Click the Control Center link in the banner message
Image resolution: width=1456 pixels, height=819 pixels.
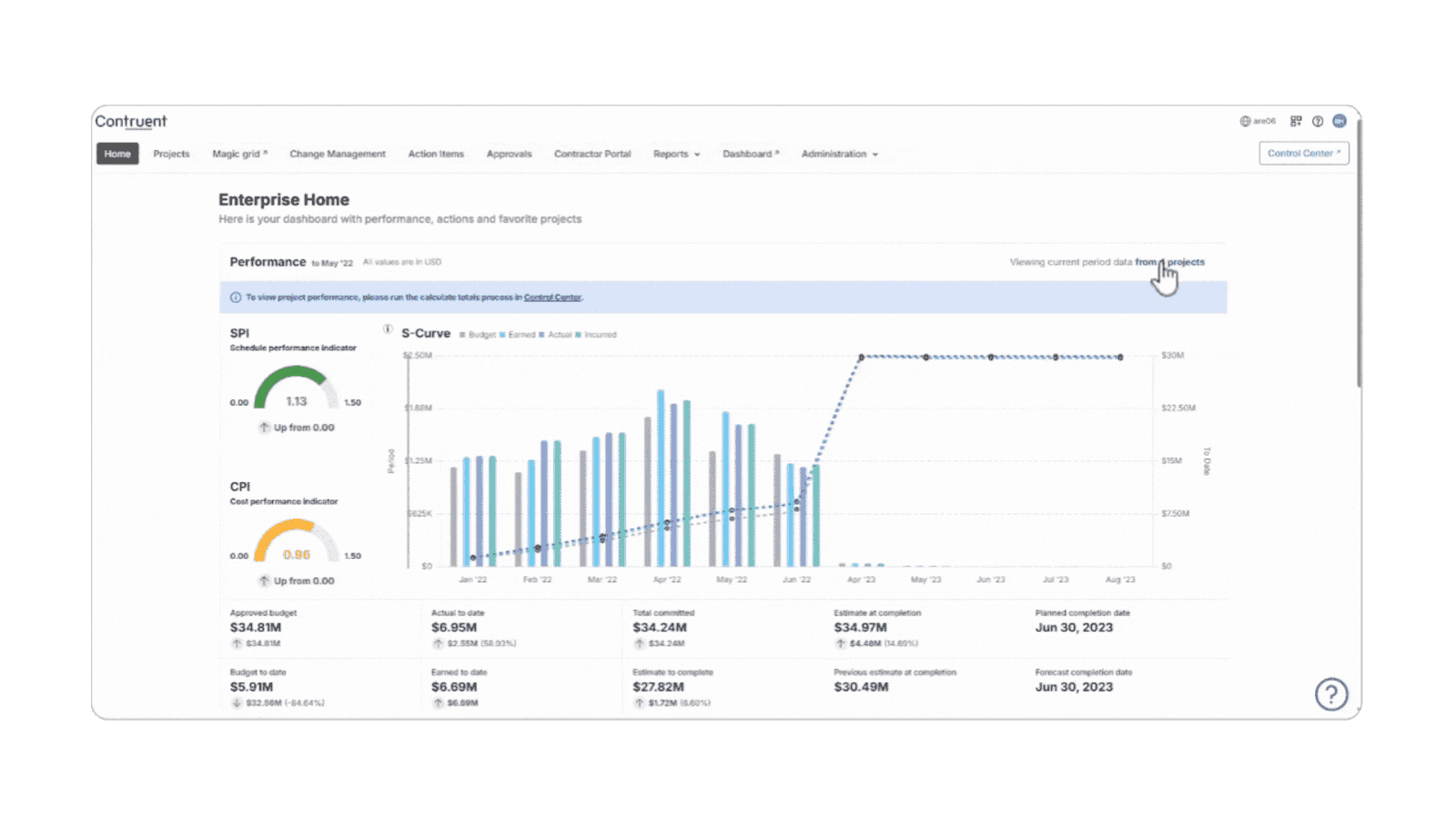(x=553, y=297)
